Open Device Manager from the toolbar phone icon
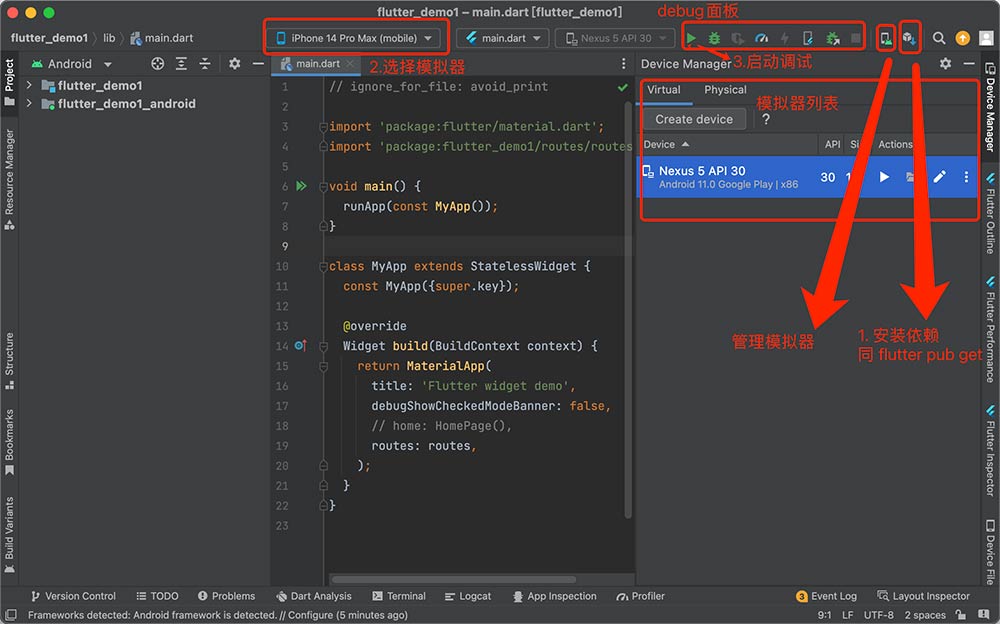This screenshot has width=1000, height=624. click(x=884, y=38)
